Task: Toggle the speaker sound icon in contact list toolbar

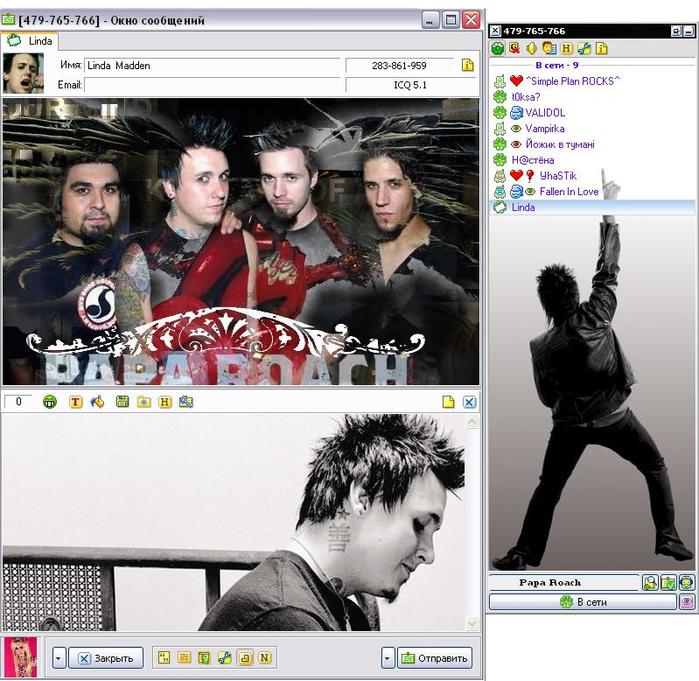Action: (531, 48)
